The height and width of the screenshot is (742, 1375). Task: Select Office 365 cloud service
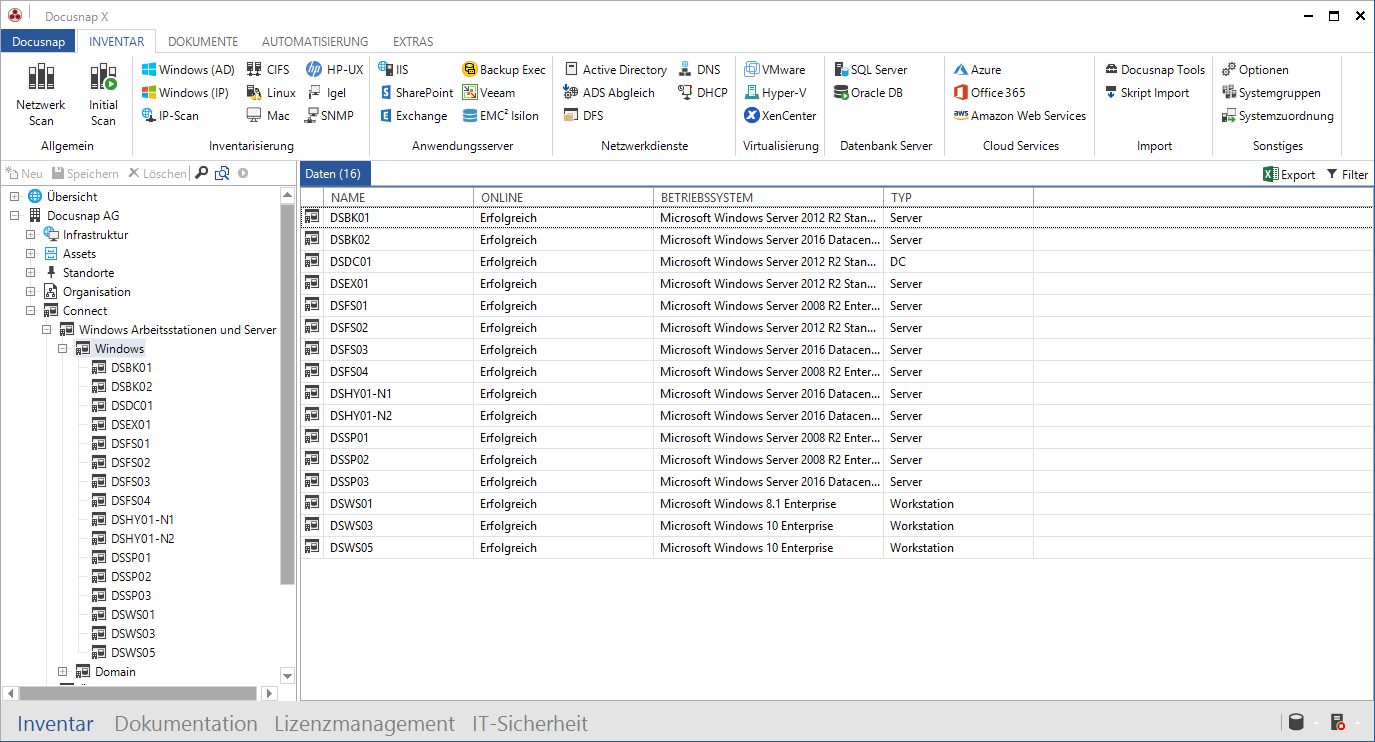coord(989,93)
